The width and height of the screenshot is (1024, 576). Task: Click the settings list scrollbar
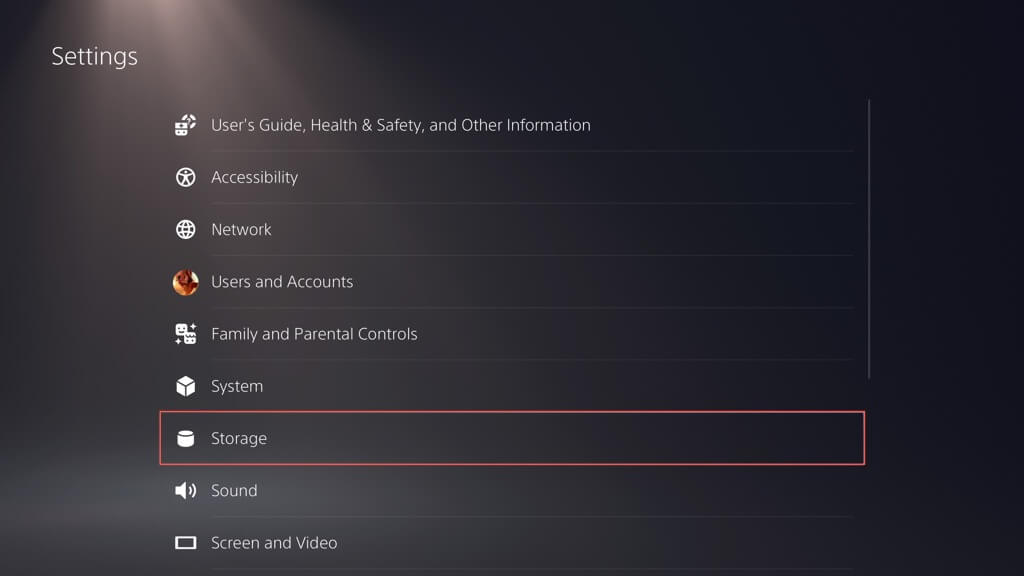[869, 238]
